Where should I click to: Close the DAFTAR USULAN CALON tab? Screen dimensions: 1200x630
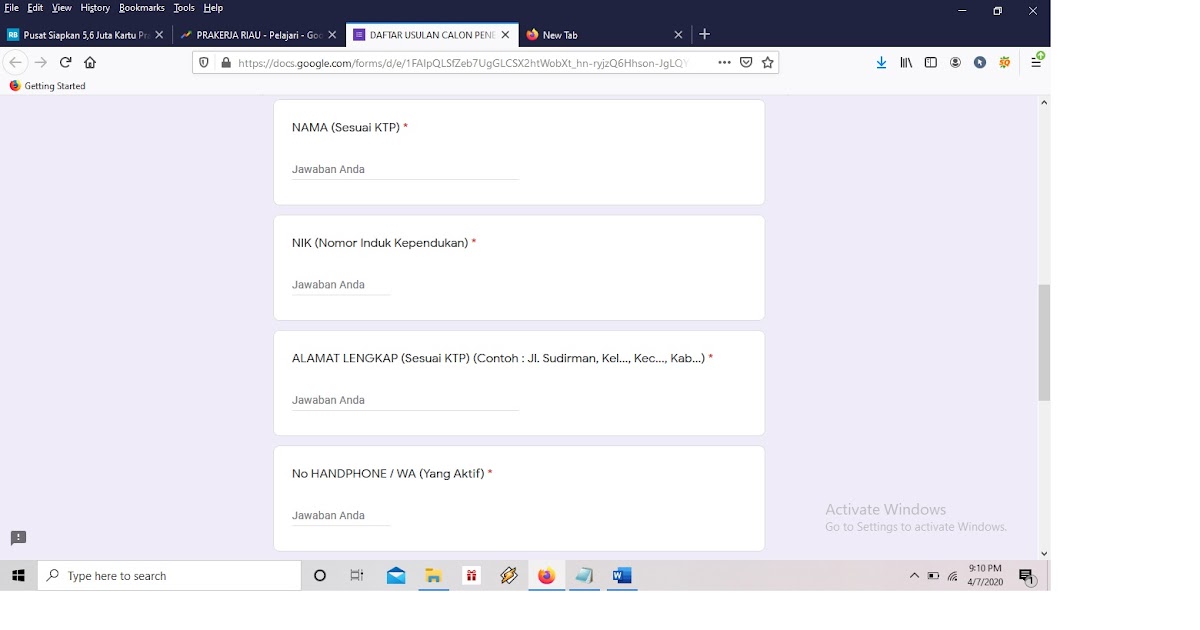click(x=505, y=35)
